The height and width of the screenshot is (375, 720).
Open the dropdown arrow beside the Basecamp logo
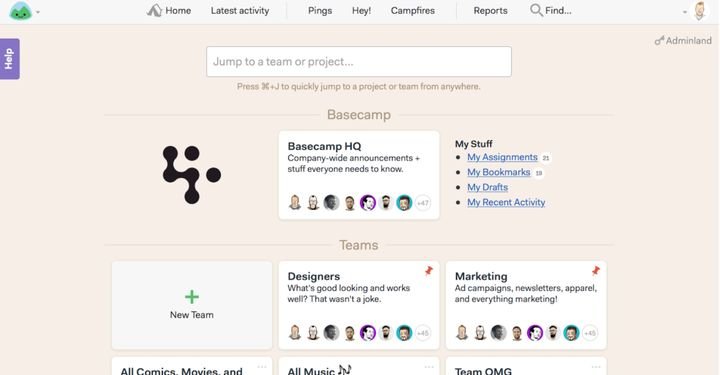(38, 12)
